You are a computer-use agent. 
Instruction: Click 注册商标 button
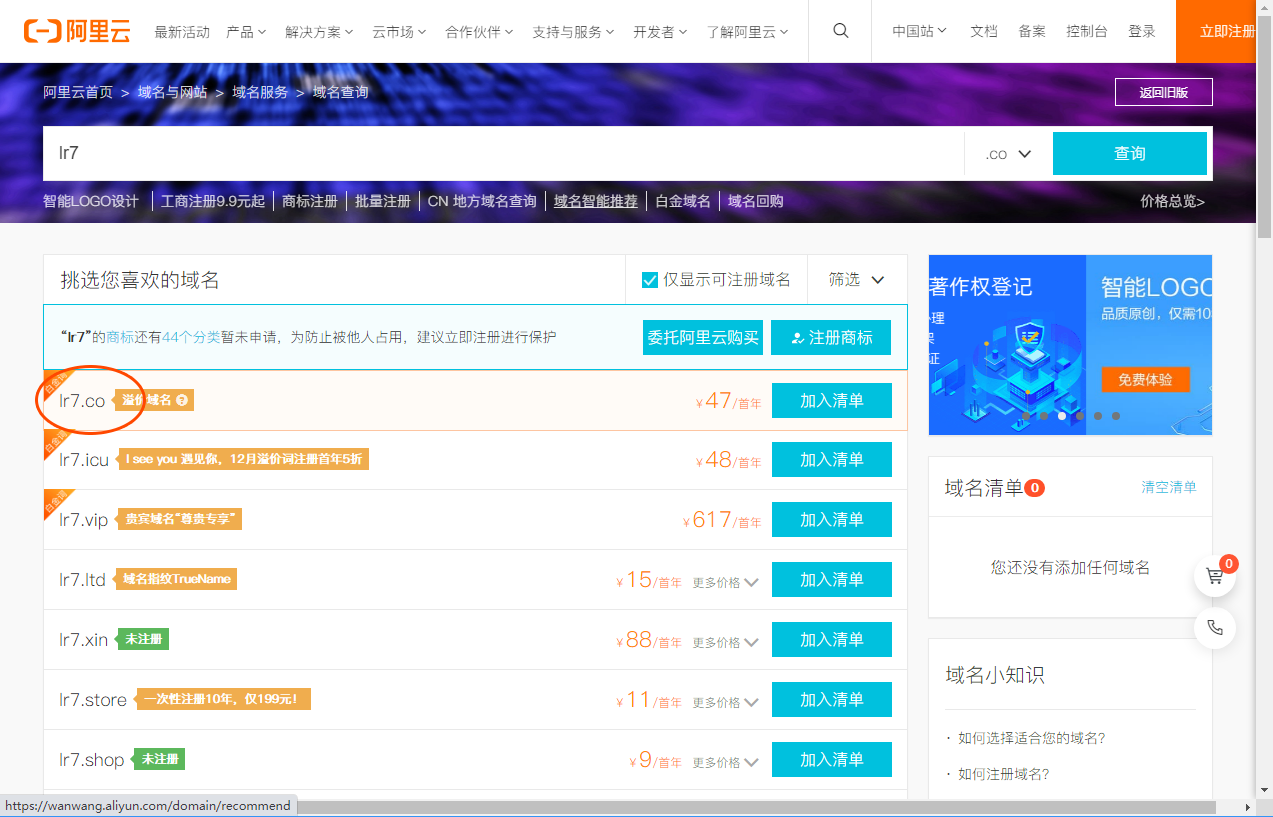pos(831,338)
